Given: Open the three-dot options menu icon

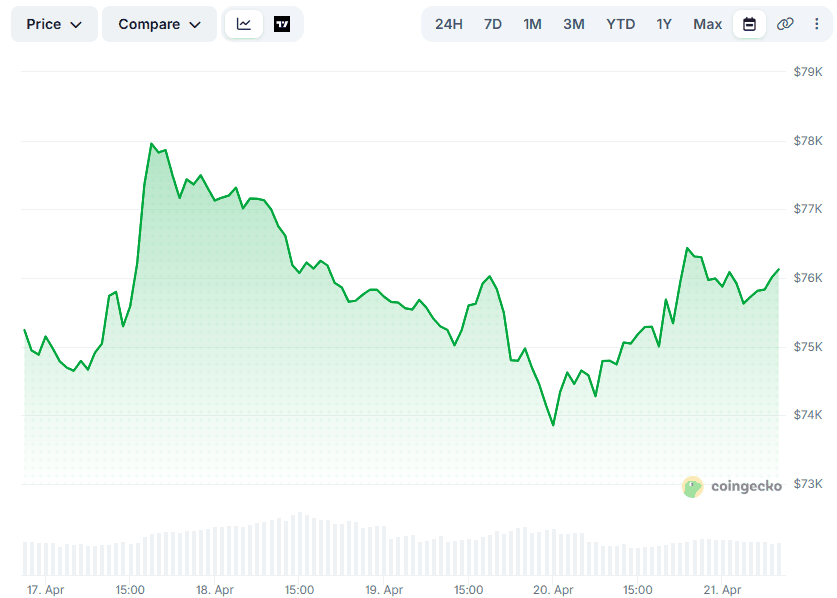Looking at the screenshot, I should (x=818, y=23).
